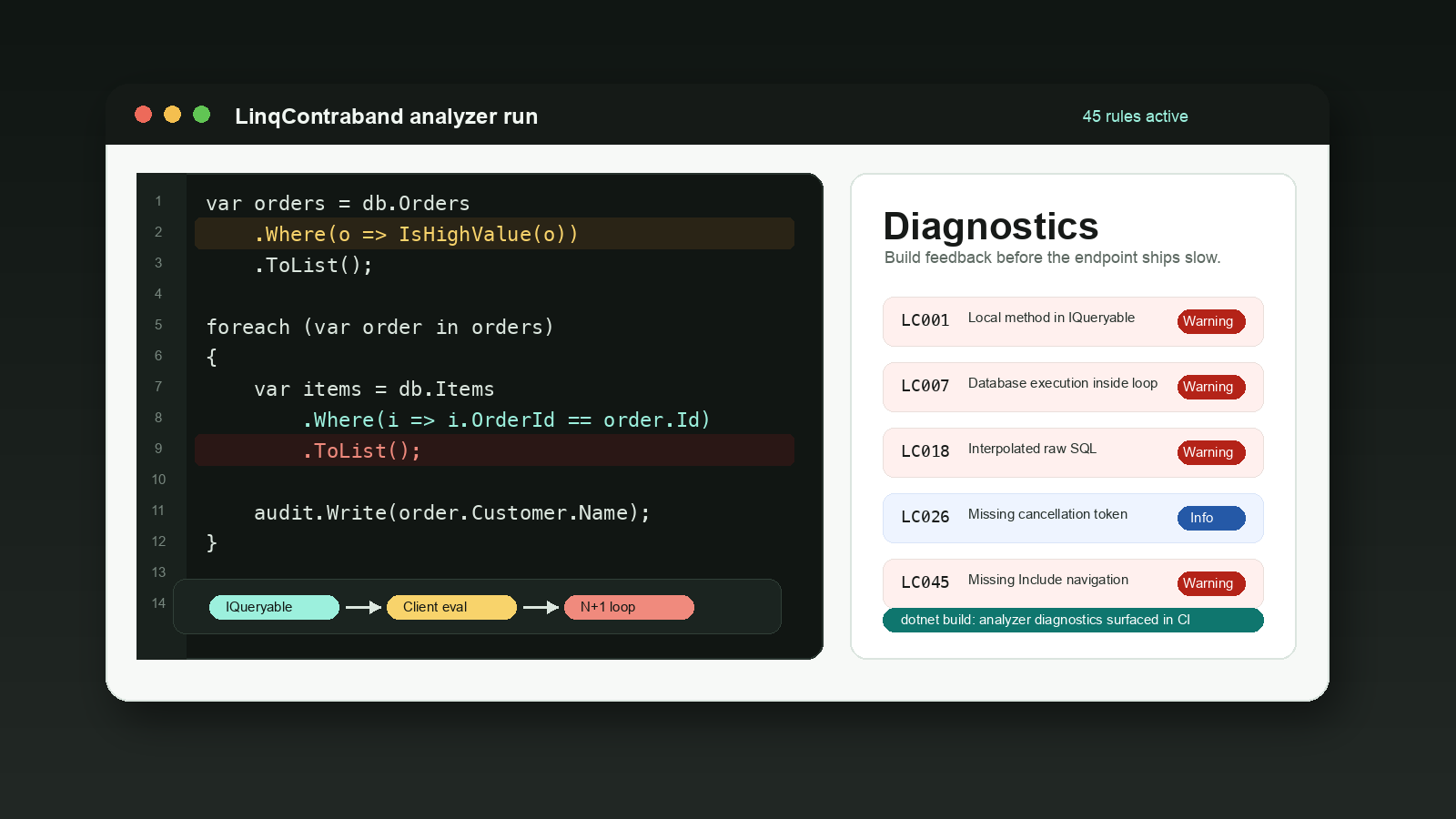Select the N+1 loop stage pill
This screenshot has height=819, width=1456.
[629, 607]
